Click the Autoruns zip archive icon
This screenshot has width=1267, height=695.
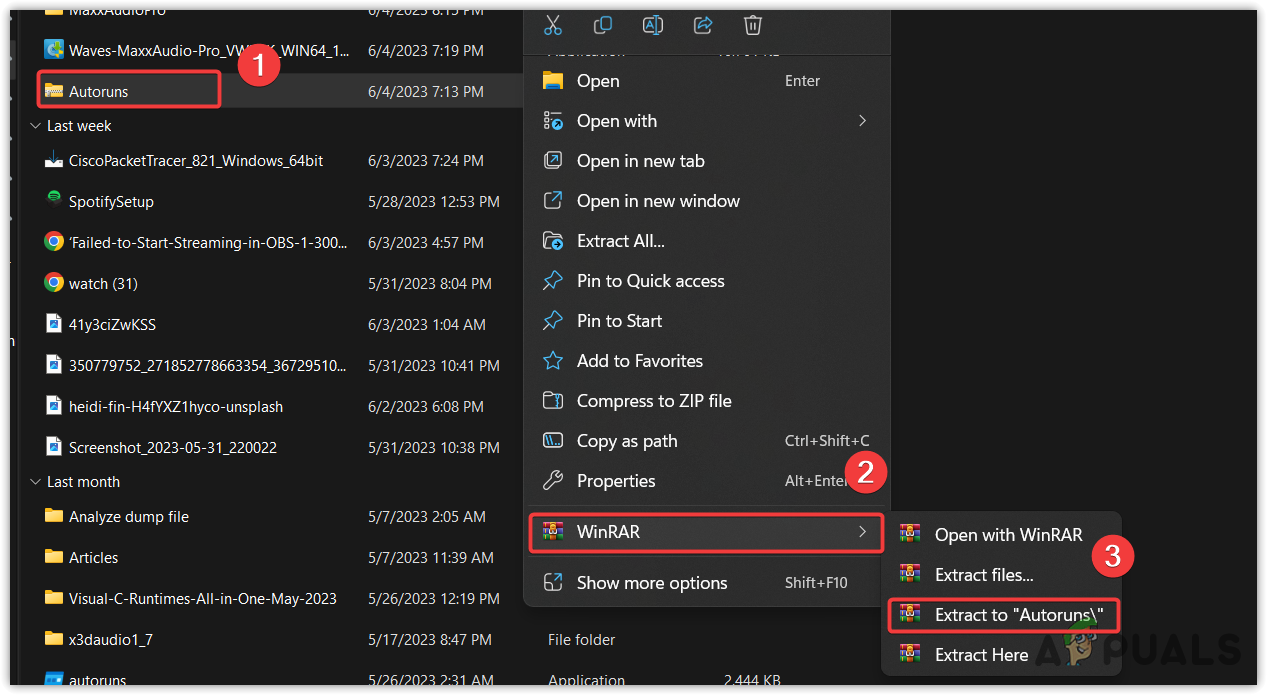(54, 91)
